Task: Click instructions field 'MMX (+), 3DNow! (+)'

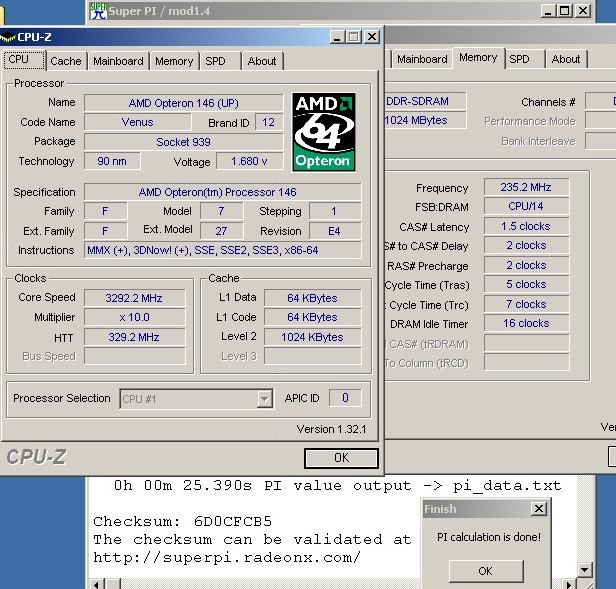Action: point(222,250)
